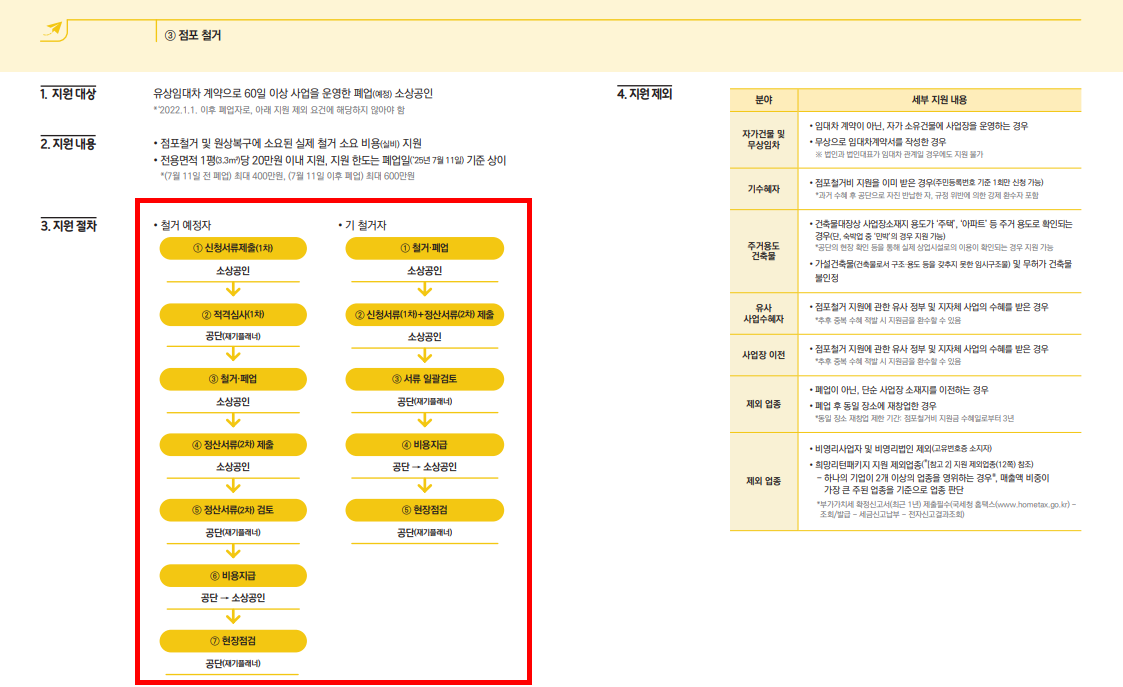Click the ⑤ 현장점검 step pill
This screenshot has width=1123, height=687.
click(x=425, y=510)
